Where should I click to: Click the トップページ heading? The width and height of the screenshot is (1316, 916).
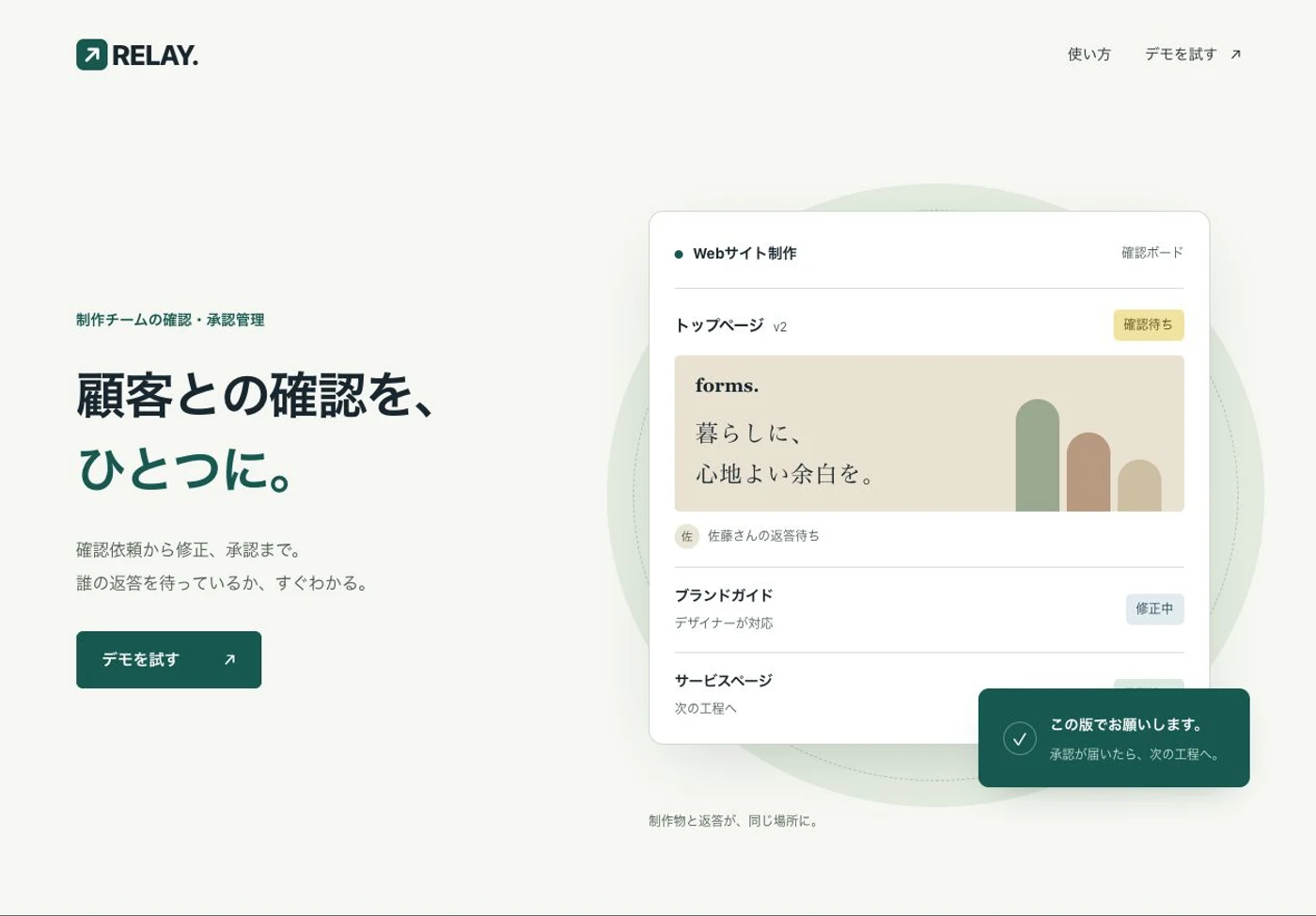coord(719,325)
